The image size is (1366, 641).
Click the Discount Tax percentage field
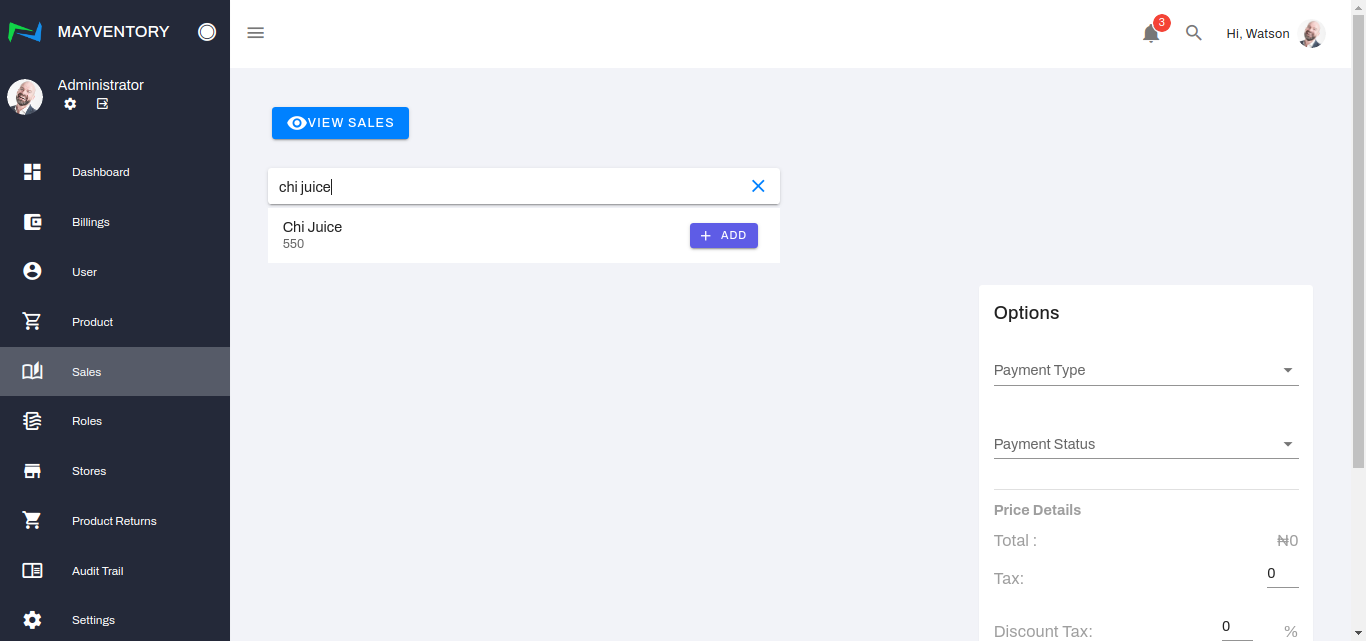click(1236, 627)
